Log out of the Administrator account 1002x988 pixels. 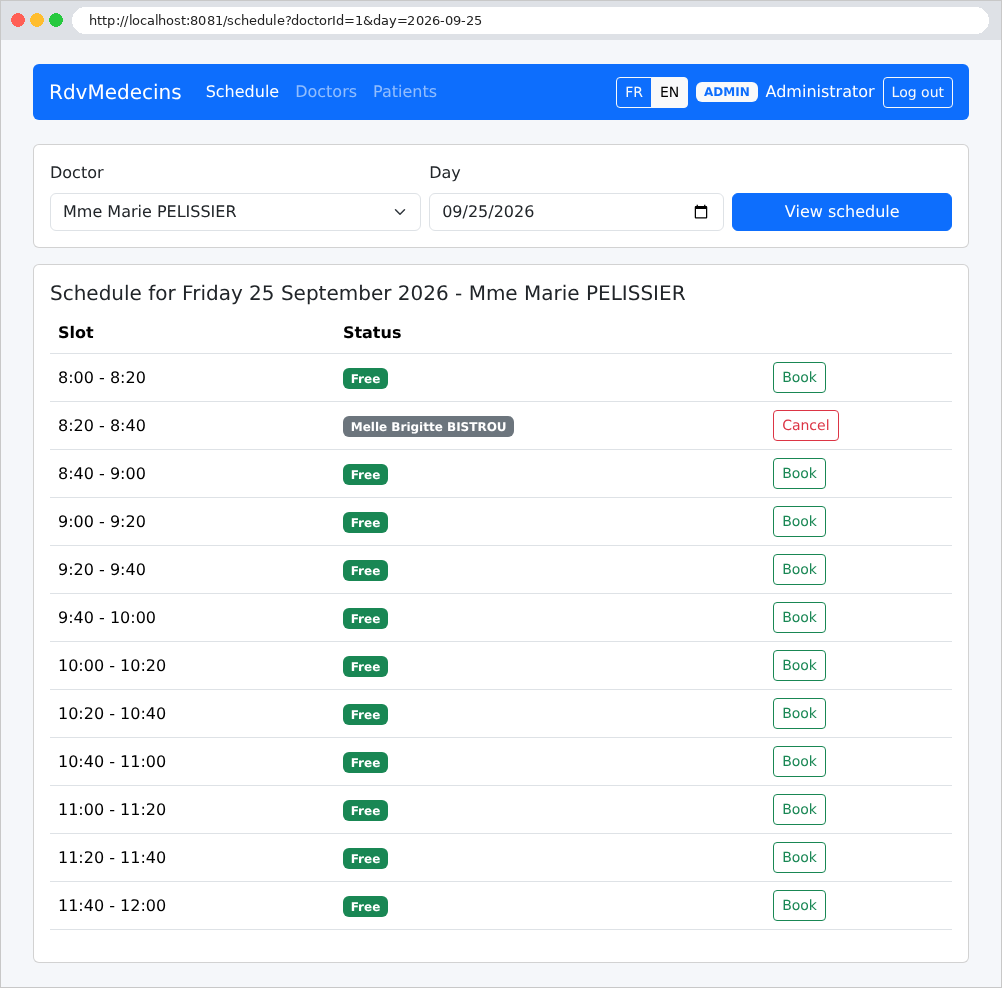pyautogui.click(x=918, y=92)
